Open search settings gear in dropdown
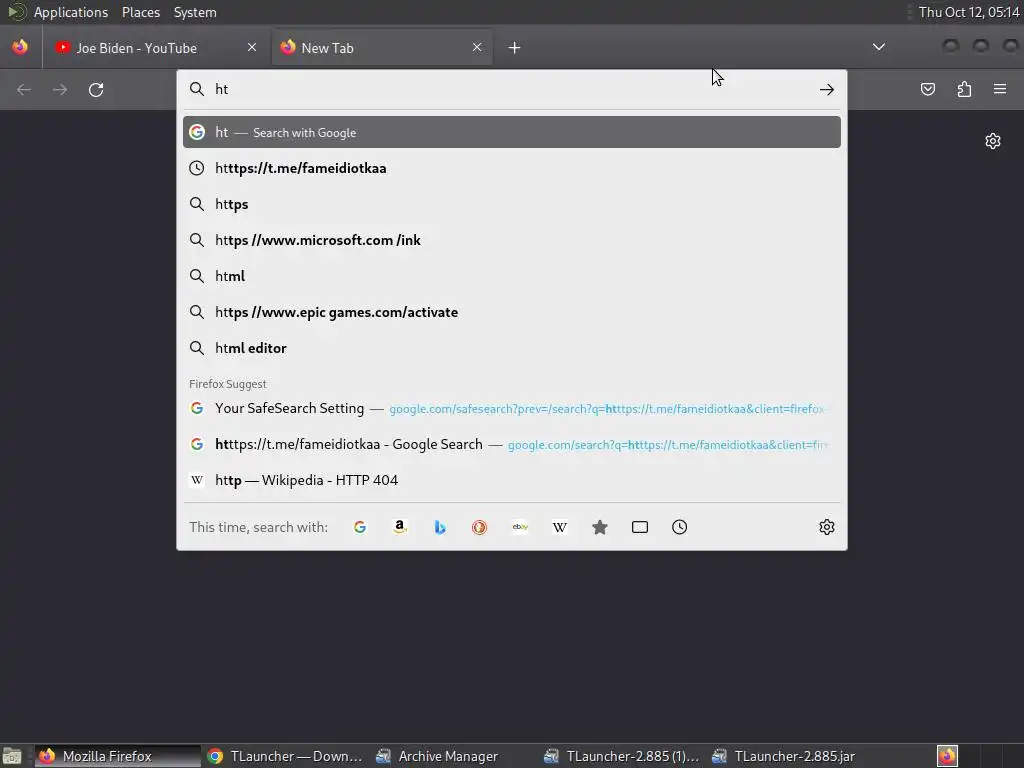The width and height of the screenshot is (1024, 768). click(827, 527)
